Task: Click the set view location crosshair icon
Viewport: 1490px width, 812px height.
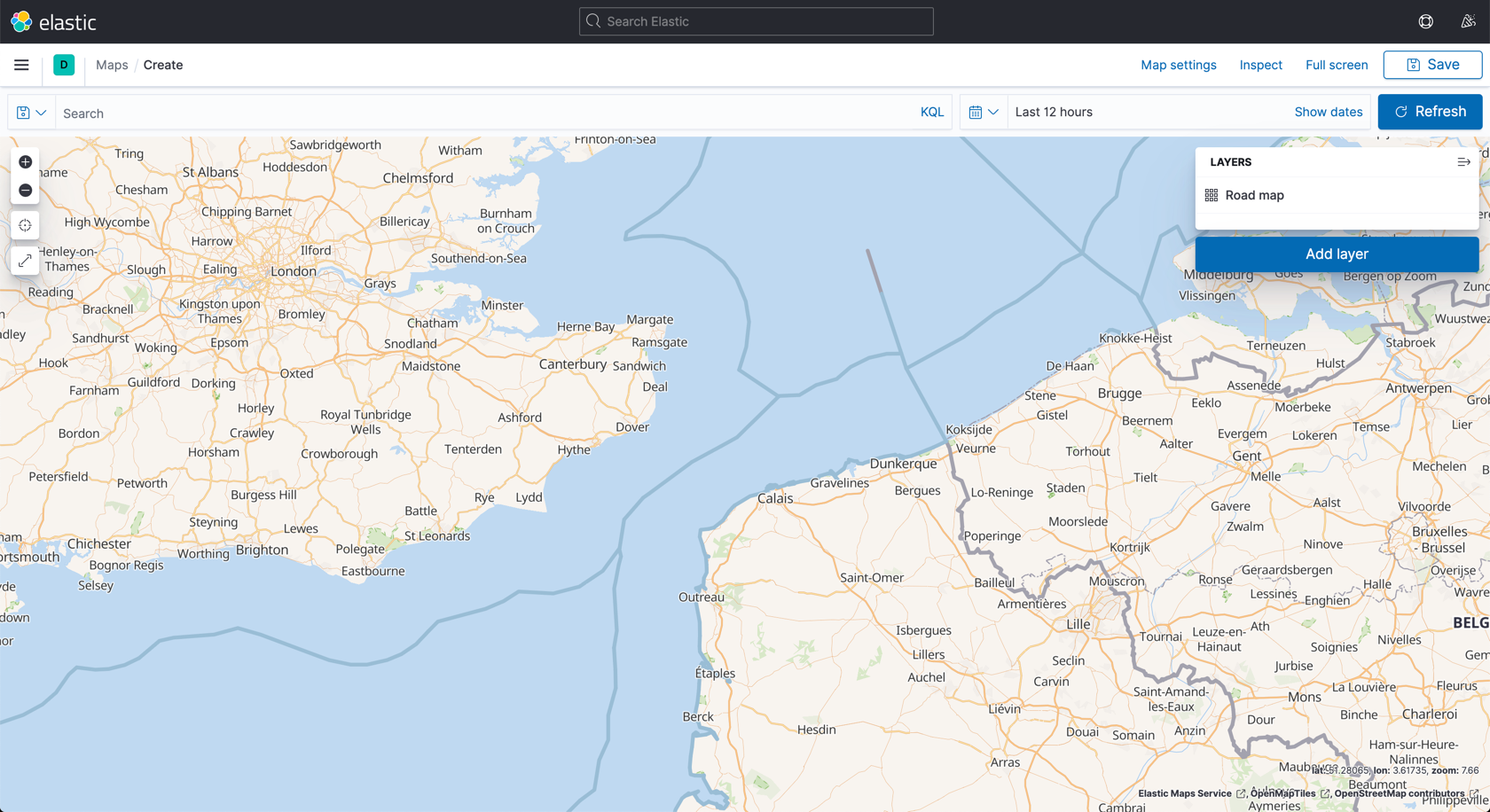Action: pyautogui.click(x=25, y=225)
